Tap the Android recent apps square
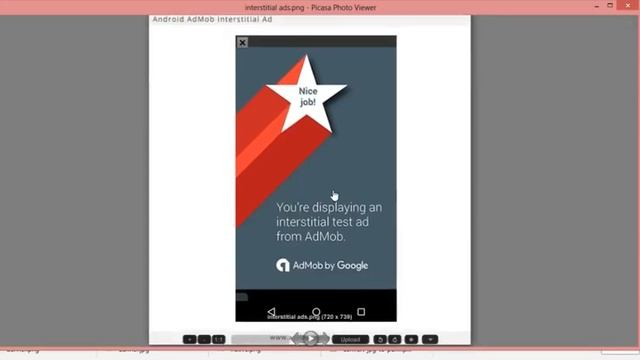This screenshot has width=640, height=360. 361,312
